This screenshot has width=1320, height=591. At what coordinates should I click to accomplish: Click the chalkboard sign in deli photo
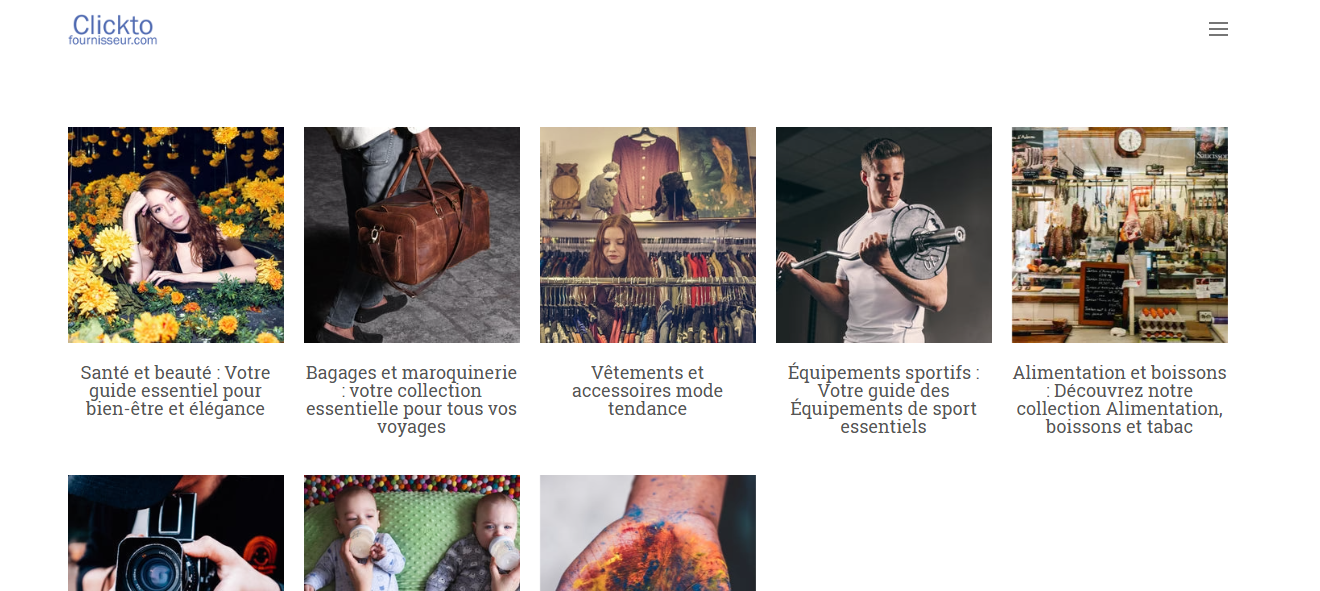click(x=1105, y=294)
